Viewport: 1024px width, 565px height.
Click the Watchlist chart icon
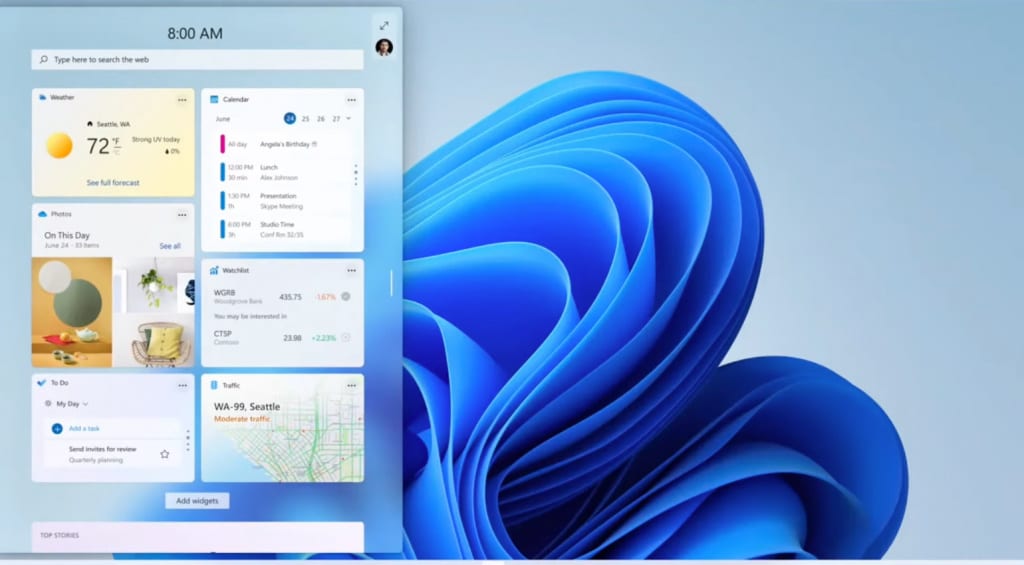tap(214, 270)
